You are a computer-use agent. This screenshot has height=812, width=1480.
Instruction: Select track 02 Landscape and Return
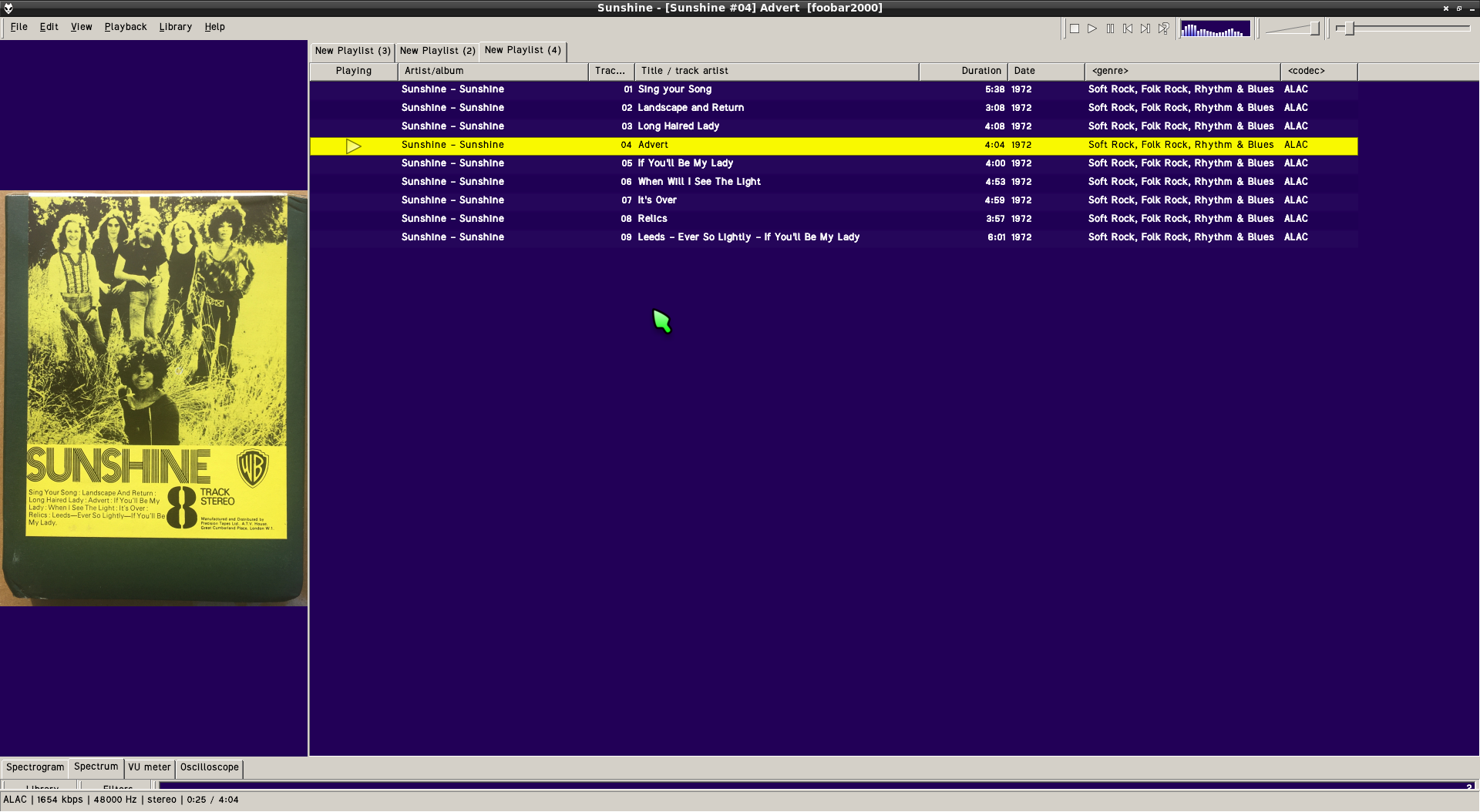[x=833, y=109]
